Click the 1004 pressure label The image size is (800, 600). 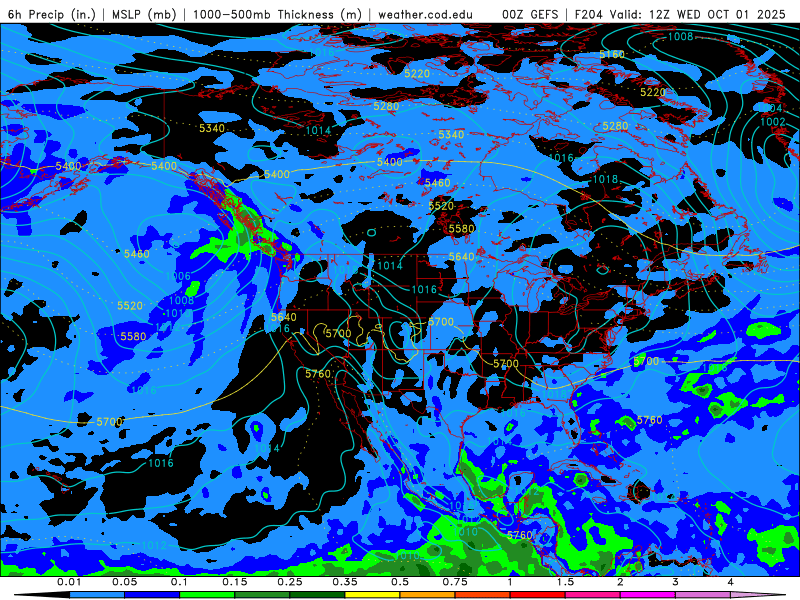[771, 108]
